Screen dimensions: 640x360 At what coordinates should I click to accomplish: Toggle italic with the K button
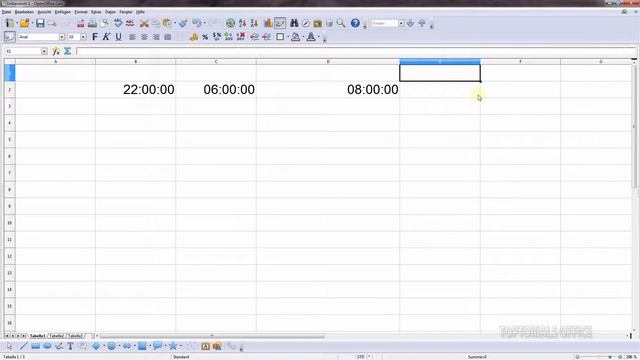[x=106, y=37]
